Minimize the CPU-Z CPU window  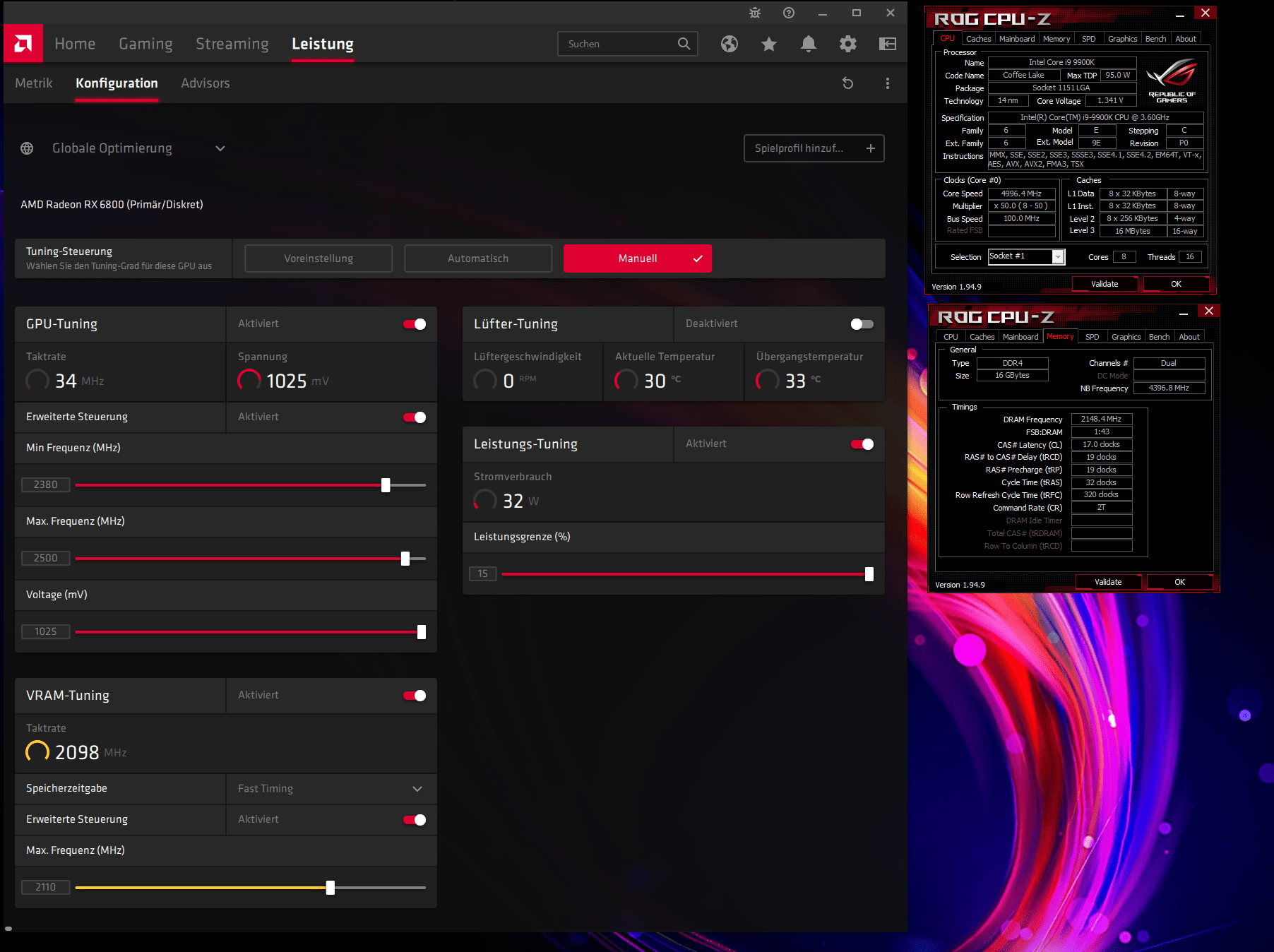click(1180, 15)
